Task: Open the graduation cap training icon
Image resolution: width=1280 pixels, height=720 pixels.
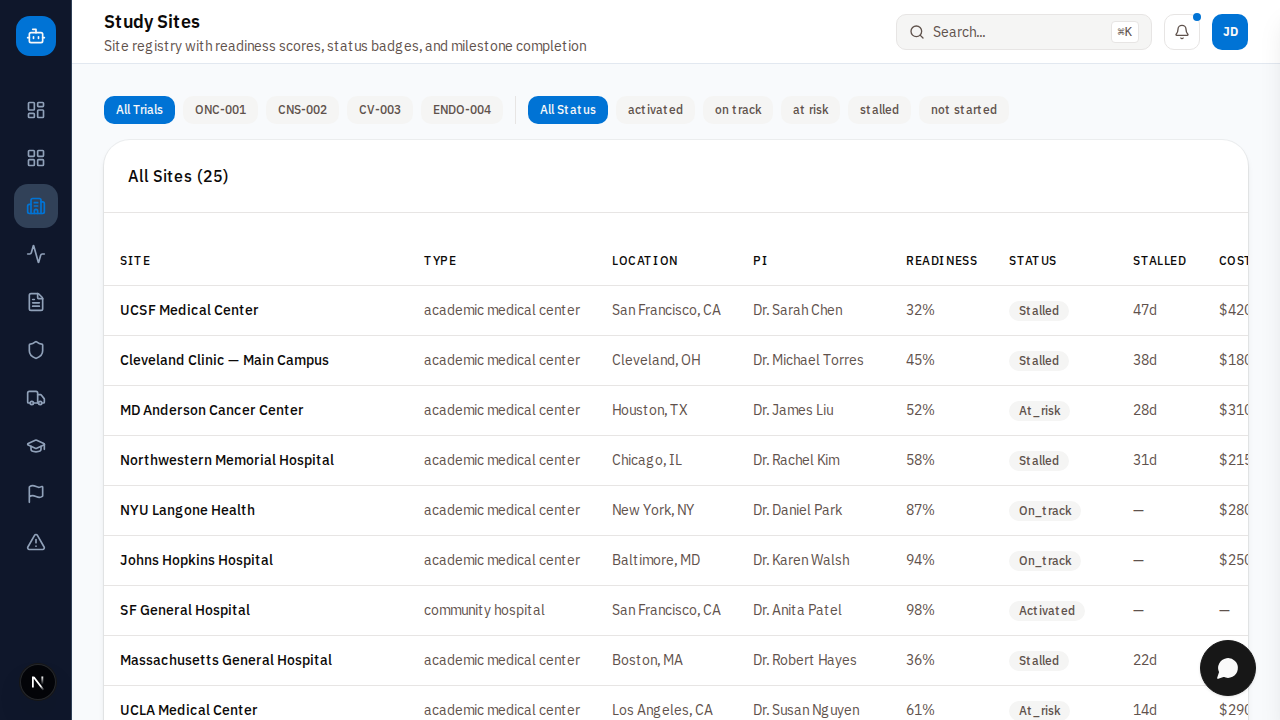Action: click(x=36, y=446)
